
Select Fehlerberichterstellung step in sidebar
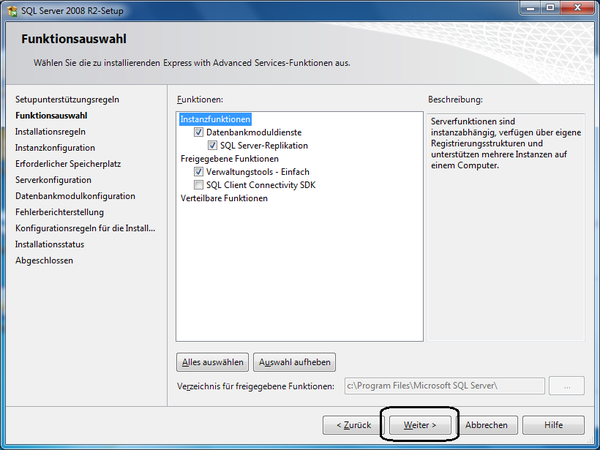click(x=59, y=212)
